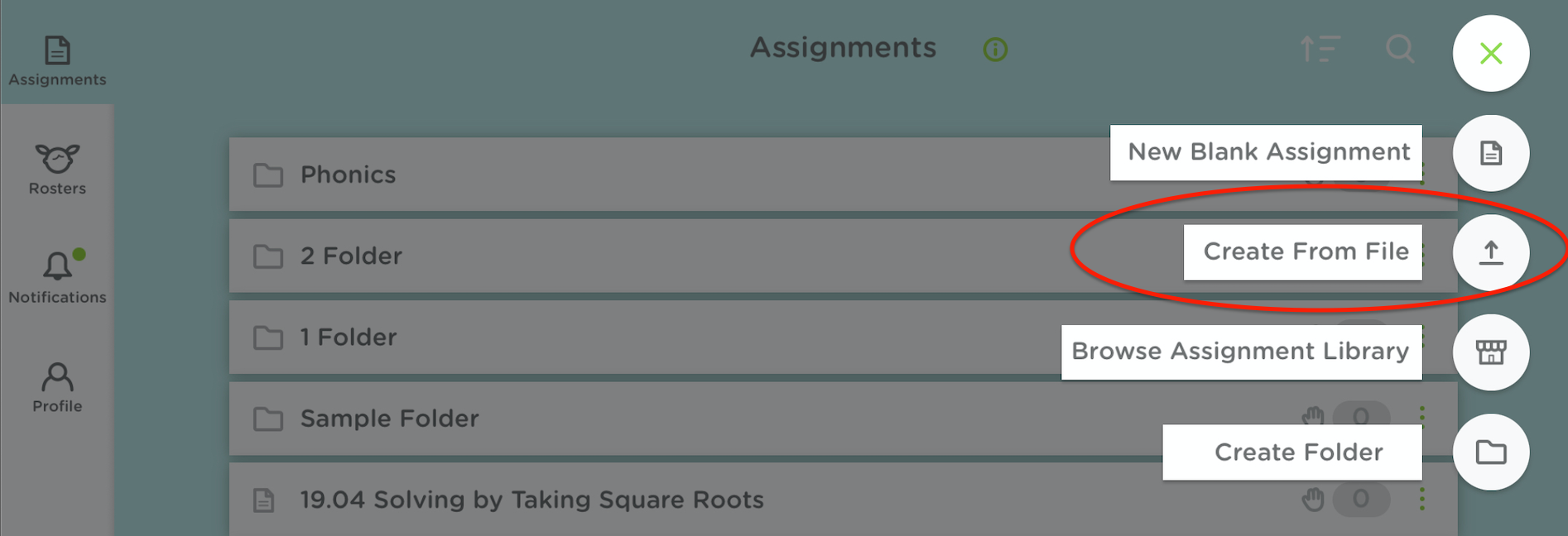Viewport: 1568px width, 536px height.
Task: Open the Assignments sidebar tab
Action: coord(57,60)
